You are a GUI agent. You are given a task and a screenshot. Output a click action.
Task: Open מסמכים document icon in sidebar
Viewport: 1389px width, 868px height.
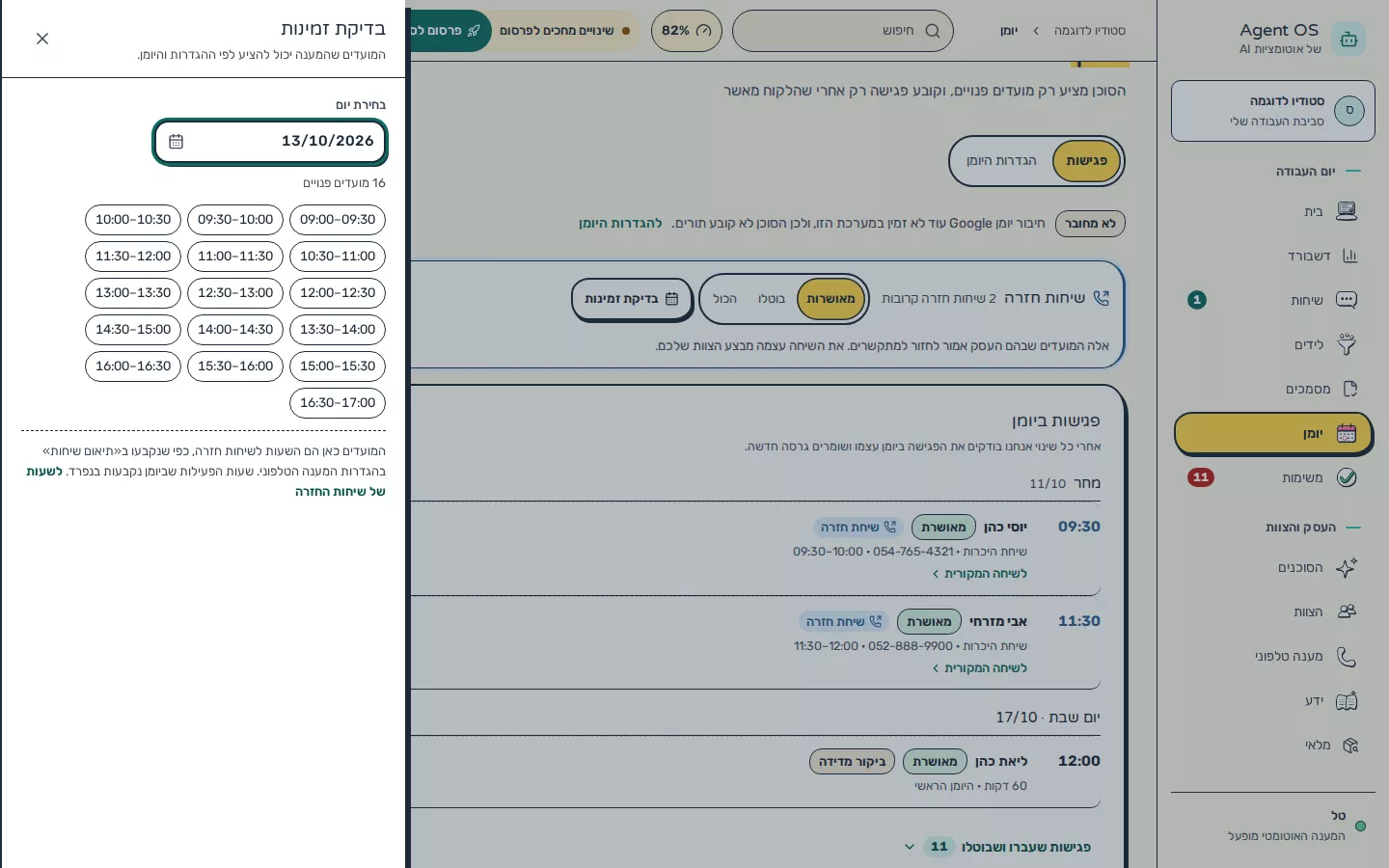point(1349,389)
